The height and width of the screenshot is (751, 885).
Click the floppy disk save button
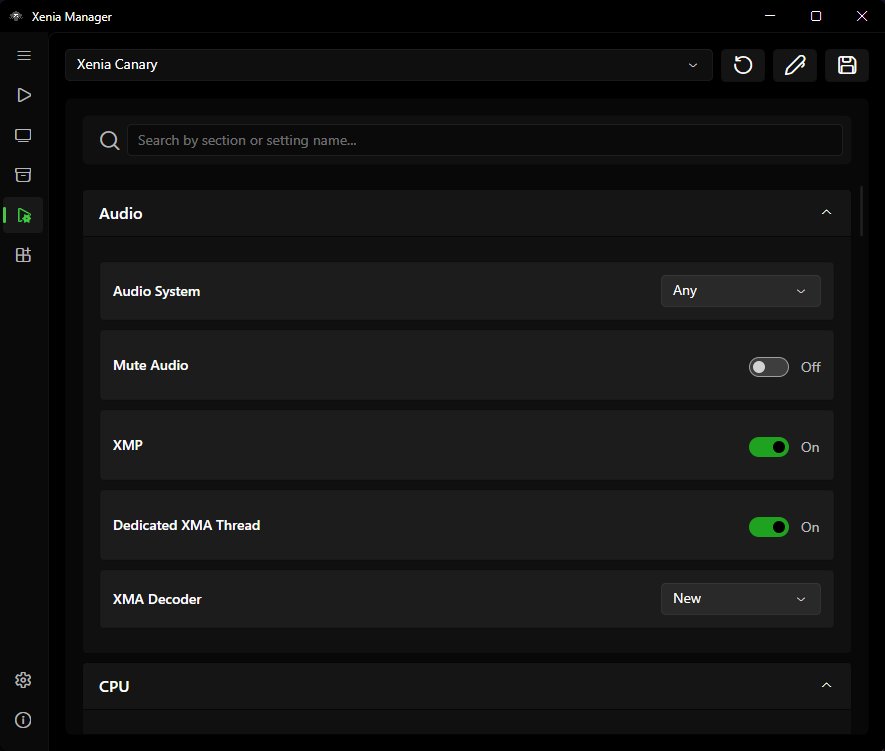point(847,65)
